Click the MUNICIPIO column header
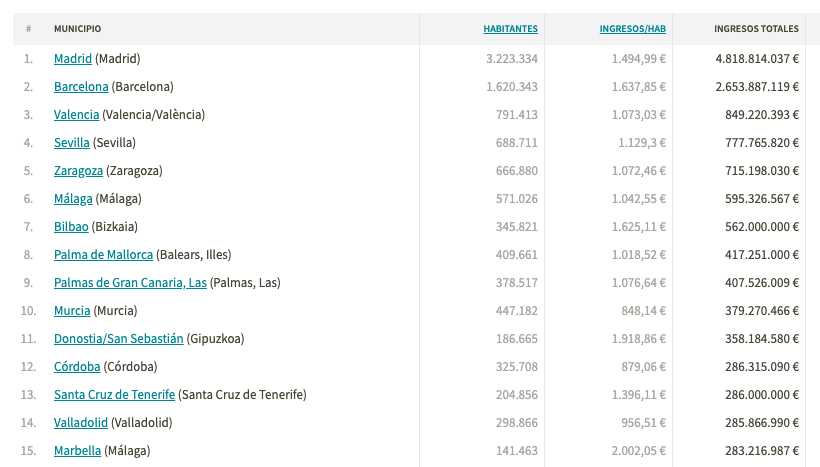The height and width of the screenshot is (467, 820). (x=77, y=29)
